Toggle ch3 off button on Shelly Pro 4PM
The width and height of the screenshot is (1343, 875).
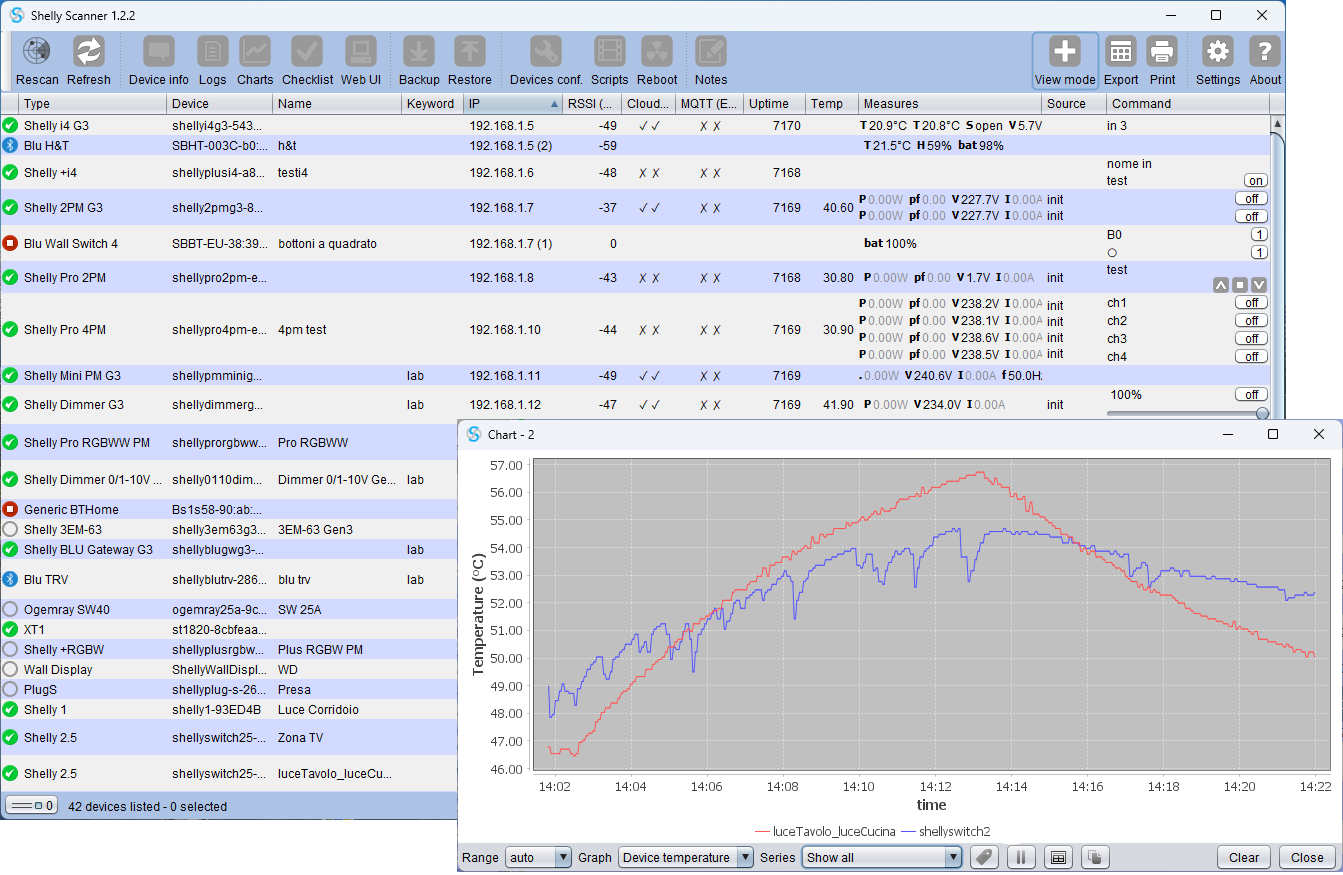pyautogui.click(x=1251, y=338)
